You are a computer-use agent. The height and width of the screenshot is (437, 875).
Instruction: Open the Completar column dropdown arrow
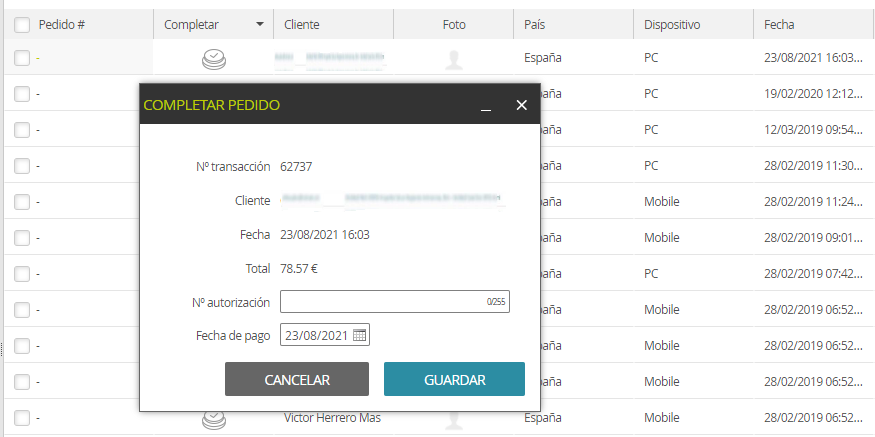[x=259, y=25]
